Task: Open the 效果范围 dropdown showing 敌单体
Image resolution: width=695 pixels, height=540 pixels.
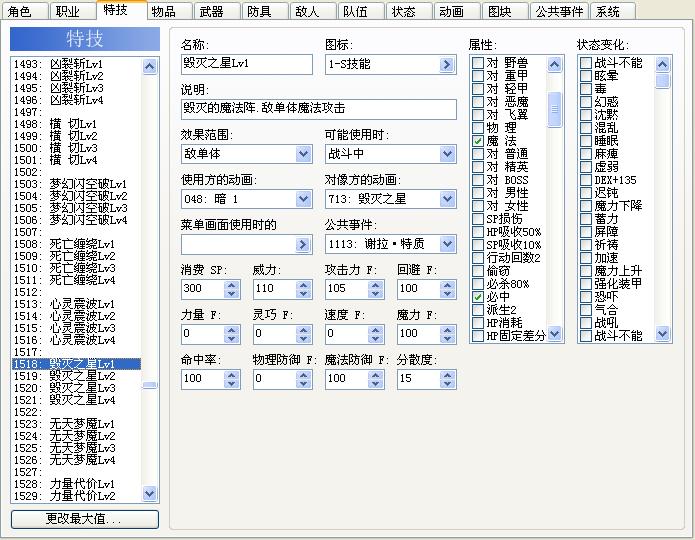Action: click(x=303, y=154)
